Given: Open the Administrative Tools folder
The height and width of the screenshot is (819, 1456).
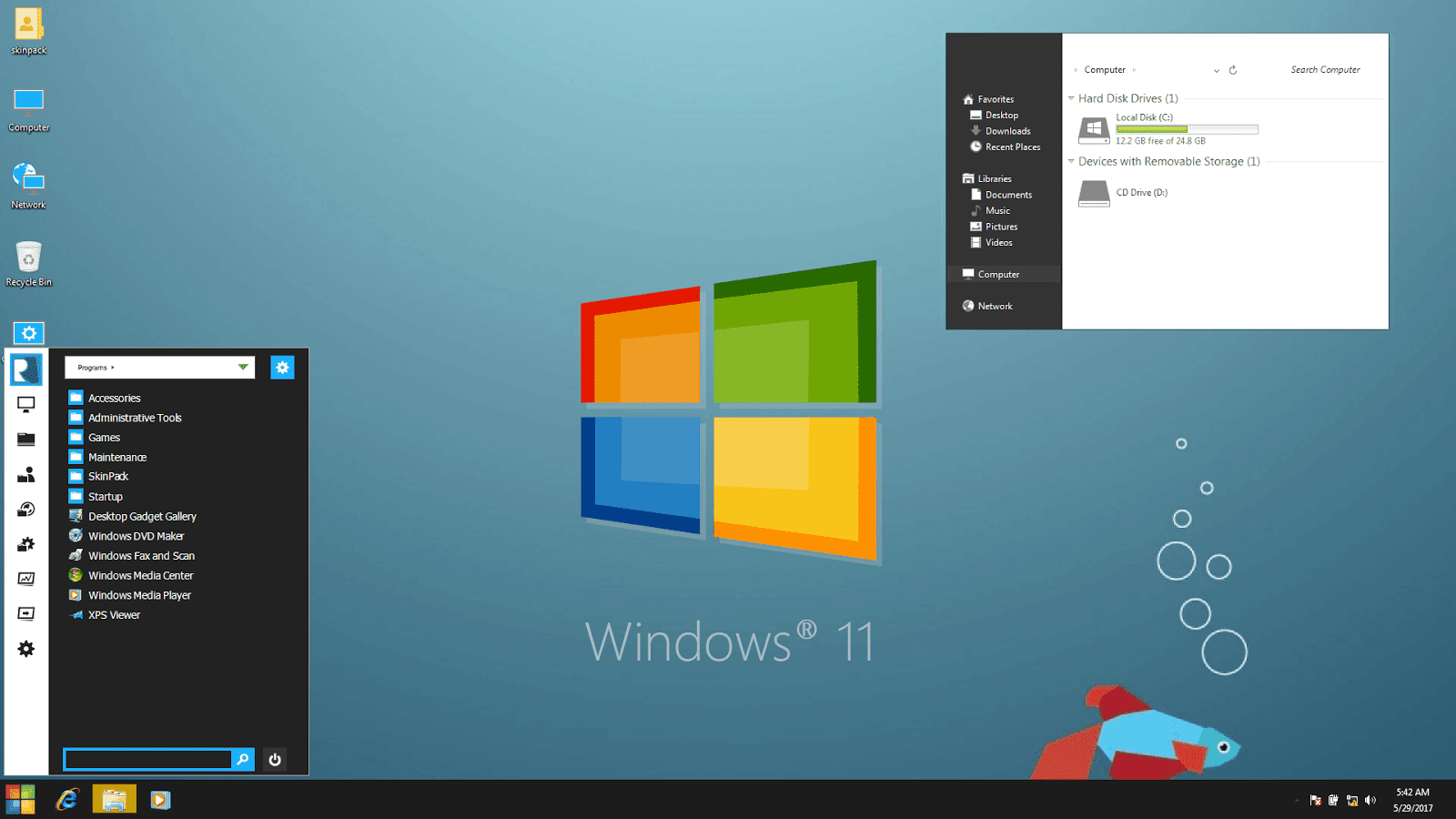Looking at the screenshot, I should pos(125,418).
